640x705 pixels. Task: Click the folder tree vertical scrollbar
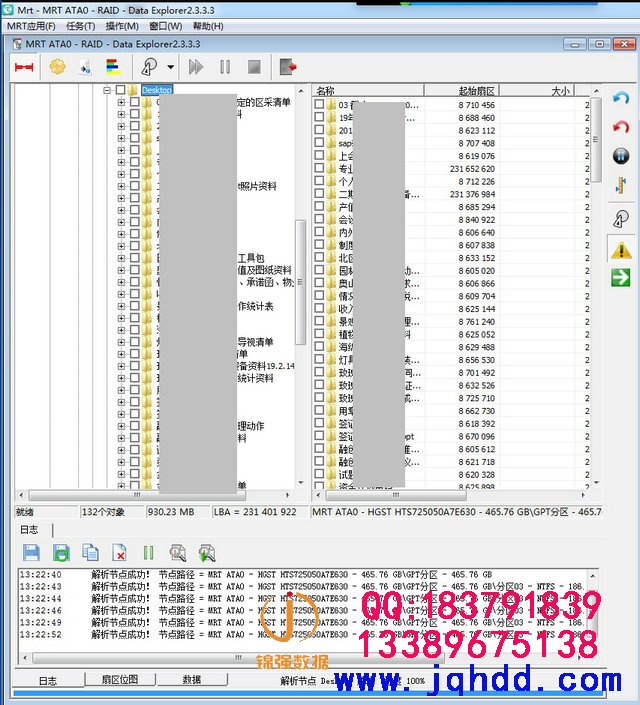(x=301, y=280)
